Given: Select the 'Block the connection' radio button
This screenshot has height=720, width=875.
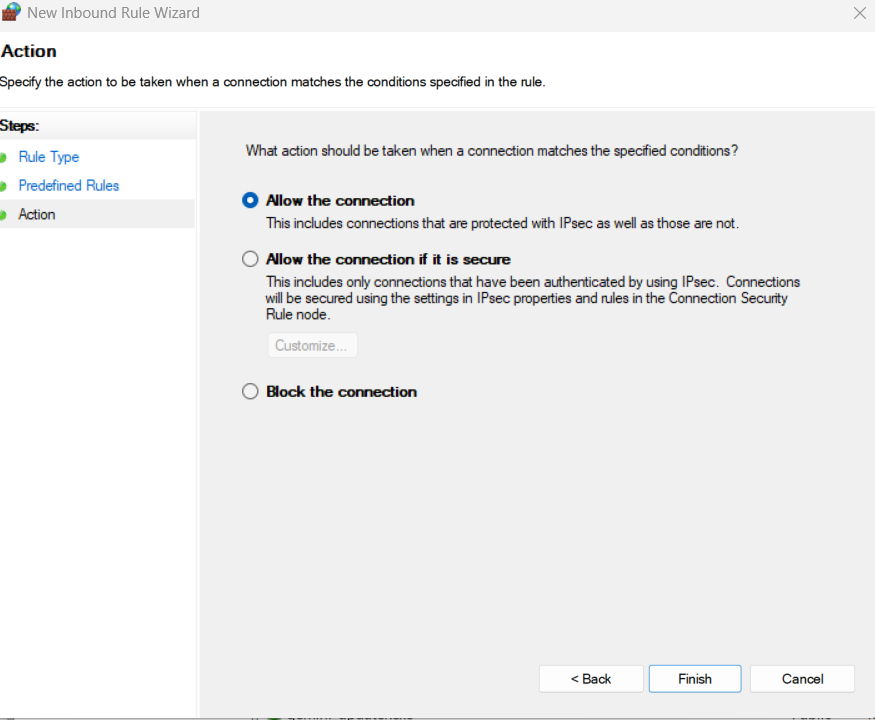Looking at the screenshot, I should [250, 392].
